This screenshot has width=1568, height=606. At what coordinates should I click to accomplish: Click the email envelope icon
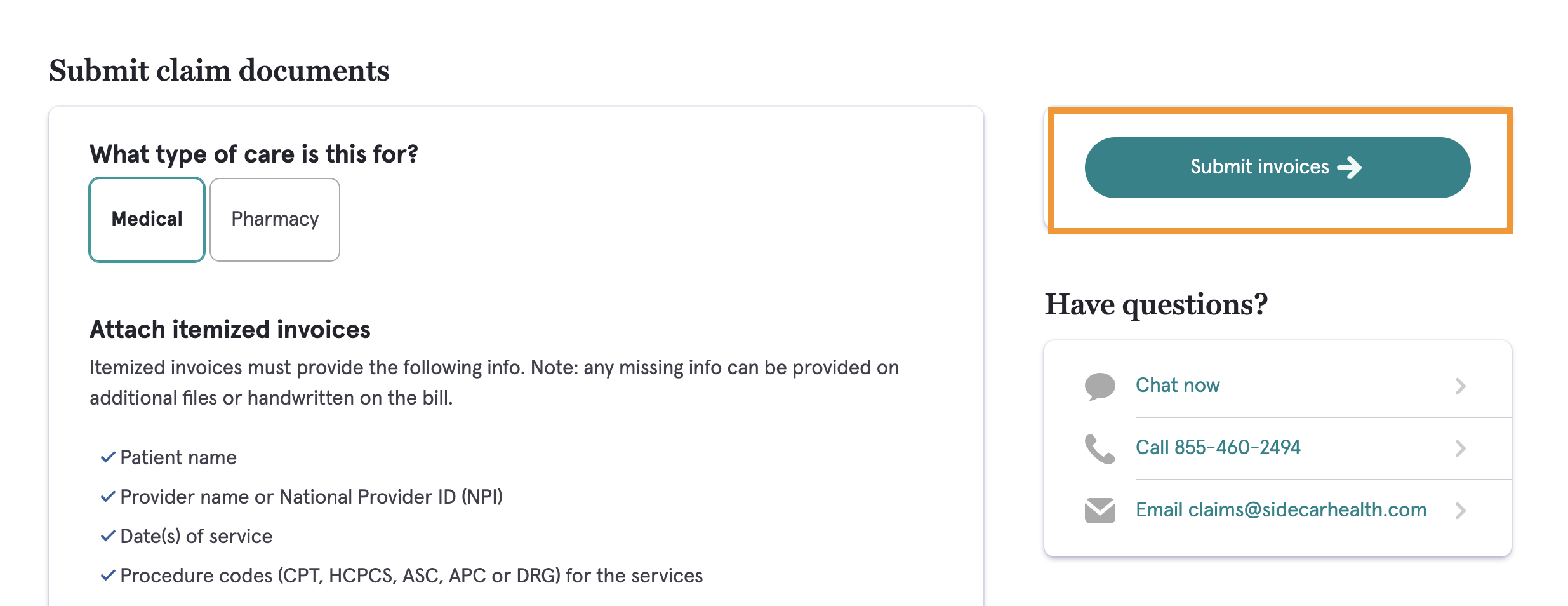point(1100,511)
